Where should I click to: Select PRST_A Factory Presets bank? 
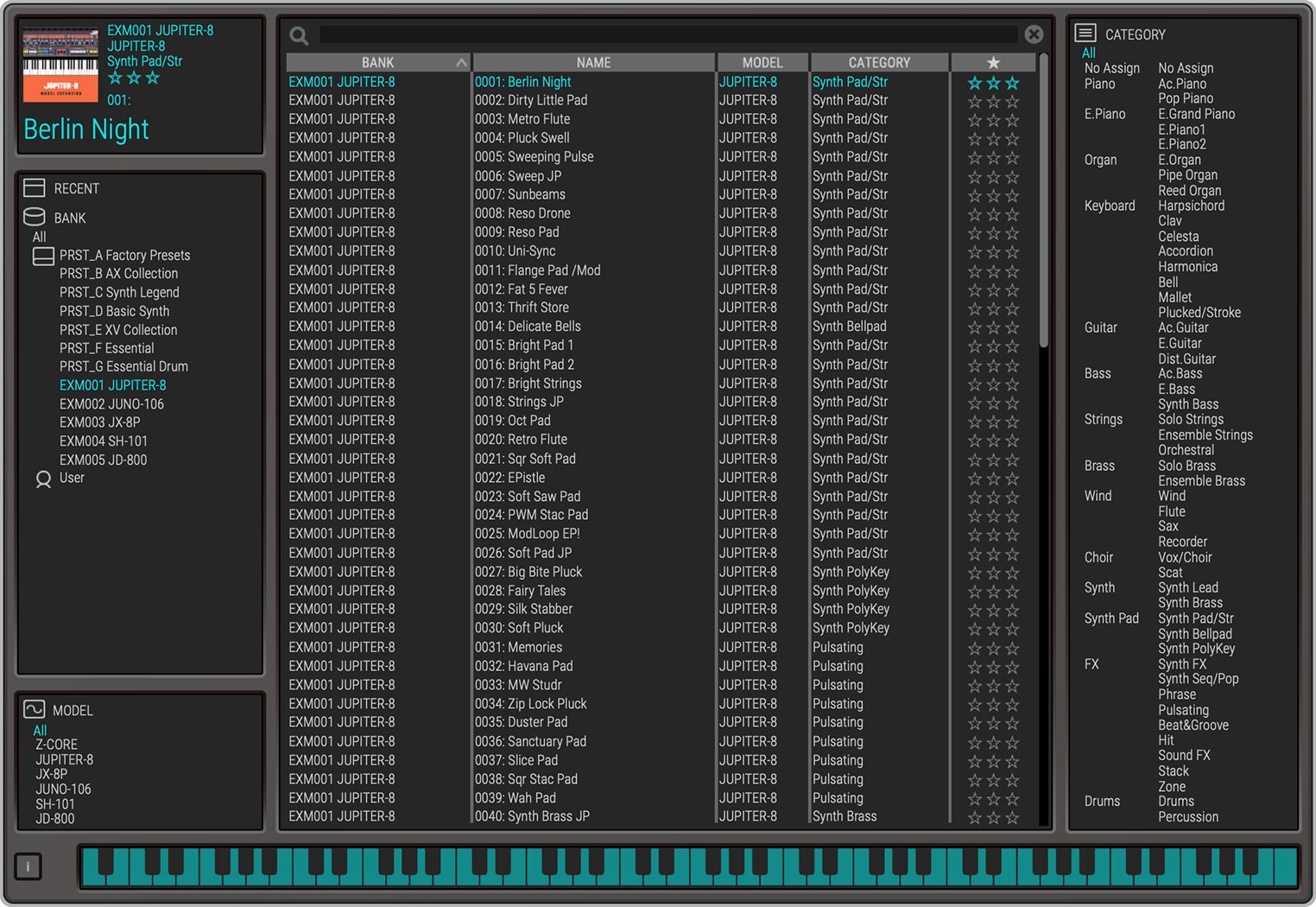[124, 255]
